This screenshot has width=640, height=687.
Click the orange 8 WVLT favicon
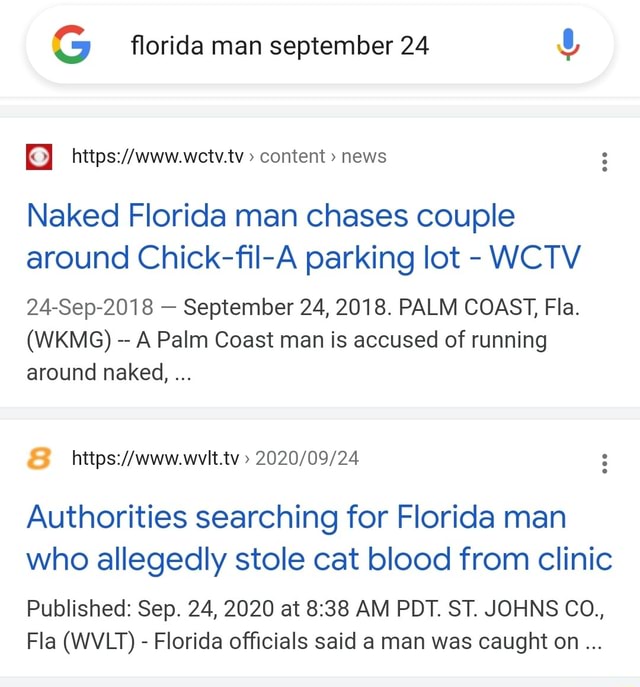(39, 458)
